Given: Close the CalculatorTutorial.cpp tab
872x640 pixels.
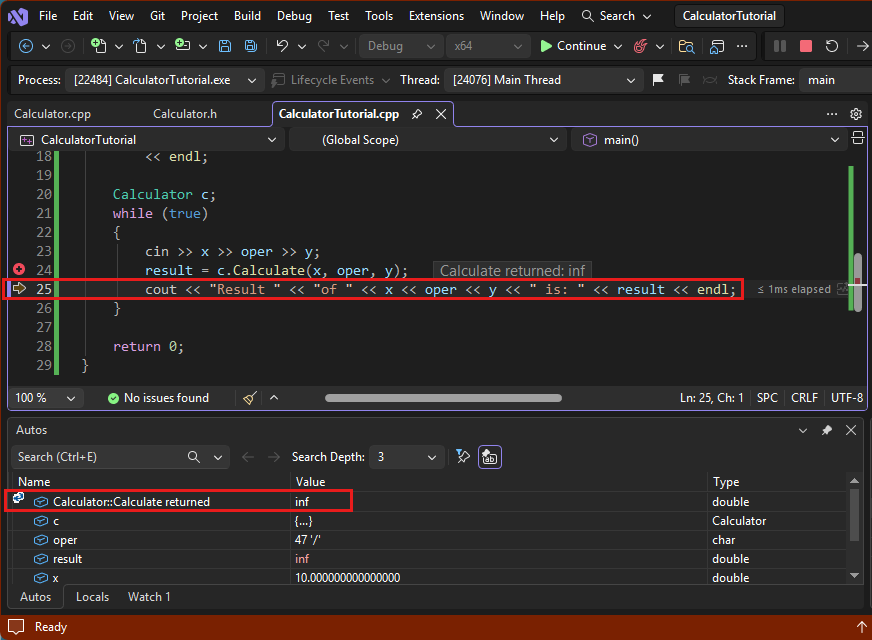Looking at the screenshot, I should [x=441, y=114].
